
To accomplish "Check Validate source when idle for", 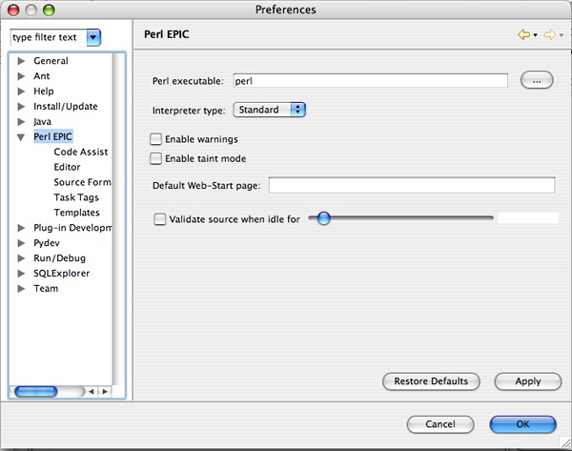I will click(x=160, y=219).
